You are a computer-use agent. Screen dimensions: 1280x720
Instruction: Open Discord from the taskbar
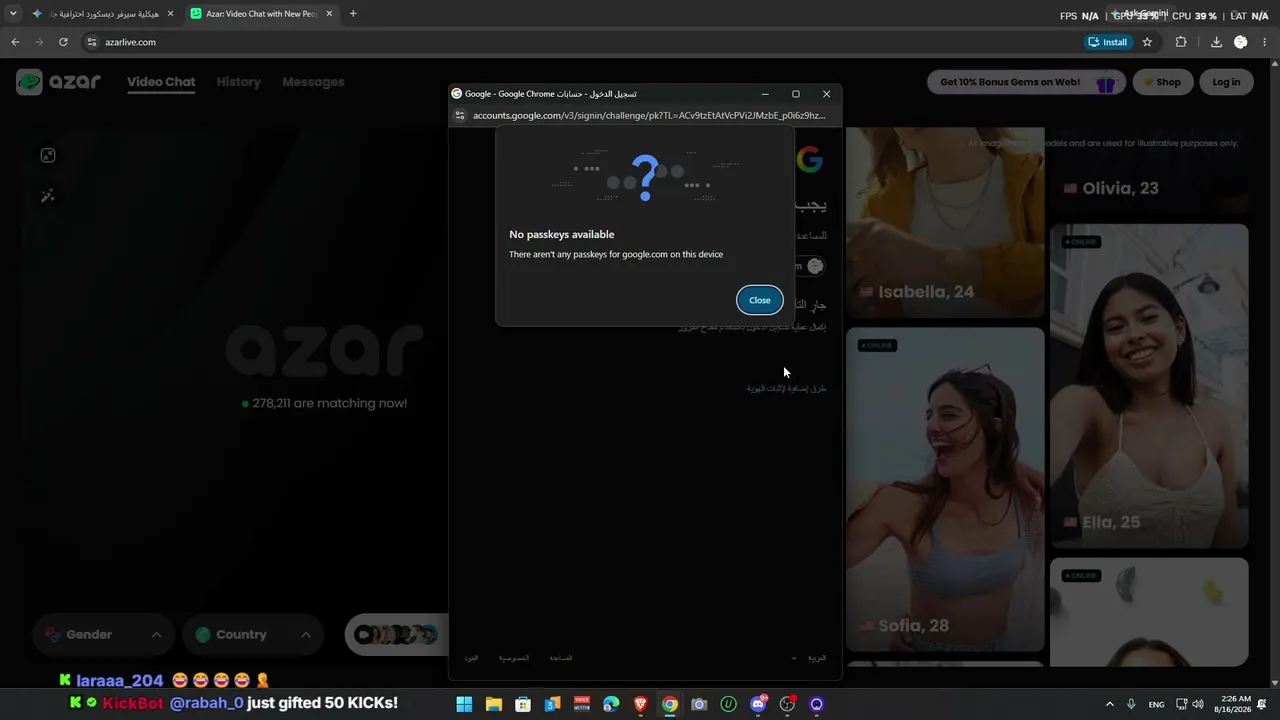[758, 704]
